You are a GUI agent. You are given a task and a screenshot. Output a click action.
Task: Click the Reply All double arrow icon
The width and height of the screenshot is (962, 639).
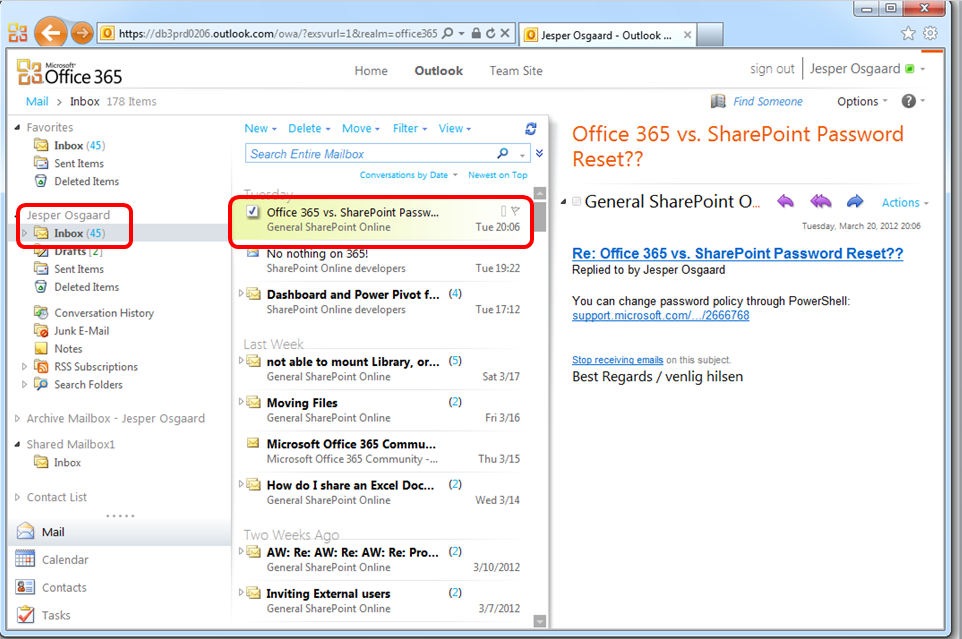pyautogui.click(x=820, y=201)
